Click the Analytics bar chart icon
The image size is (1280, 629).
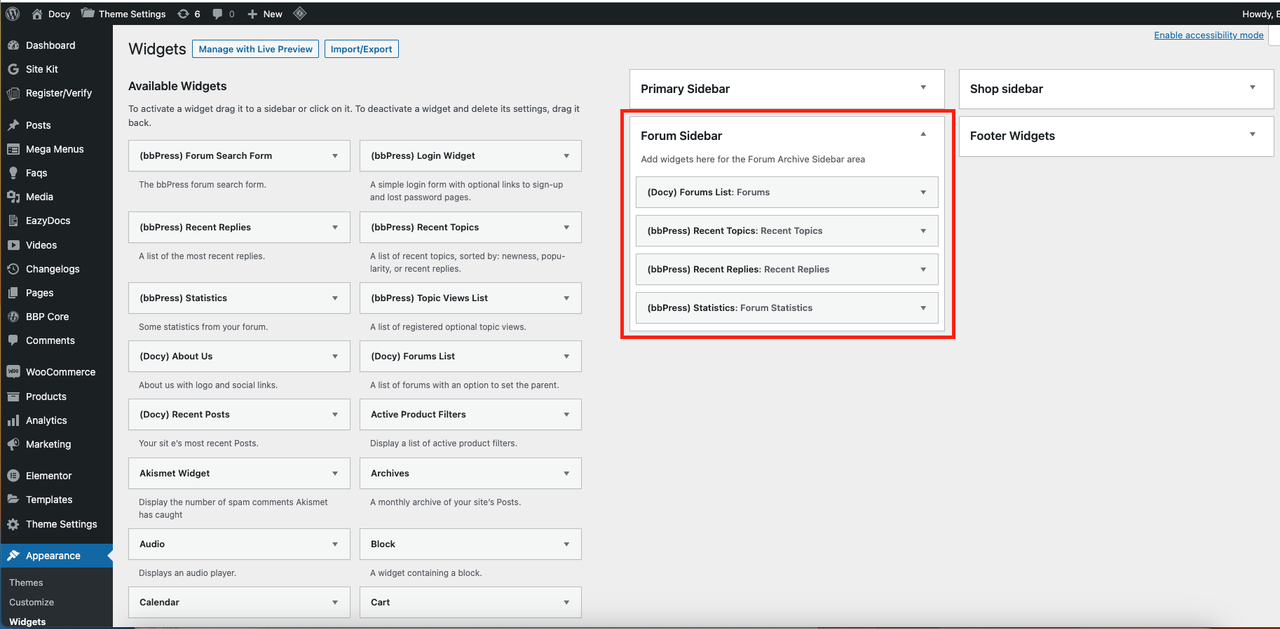[13, 420]
